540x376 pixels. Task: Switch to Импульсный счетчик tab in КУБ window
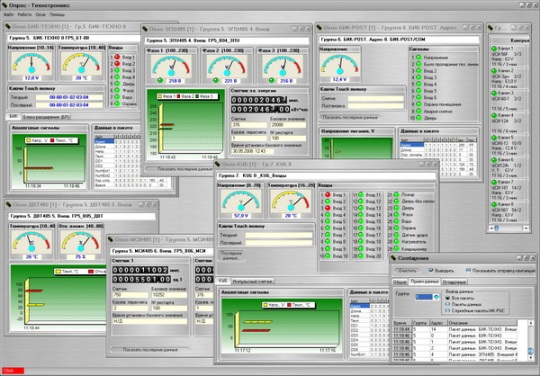[x=253, y=281]
